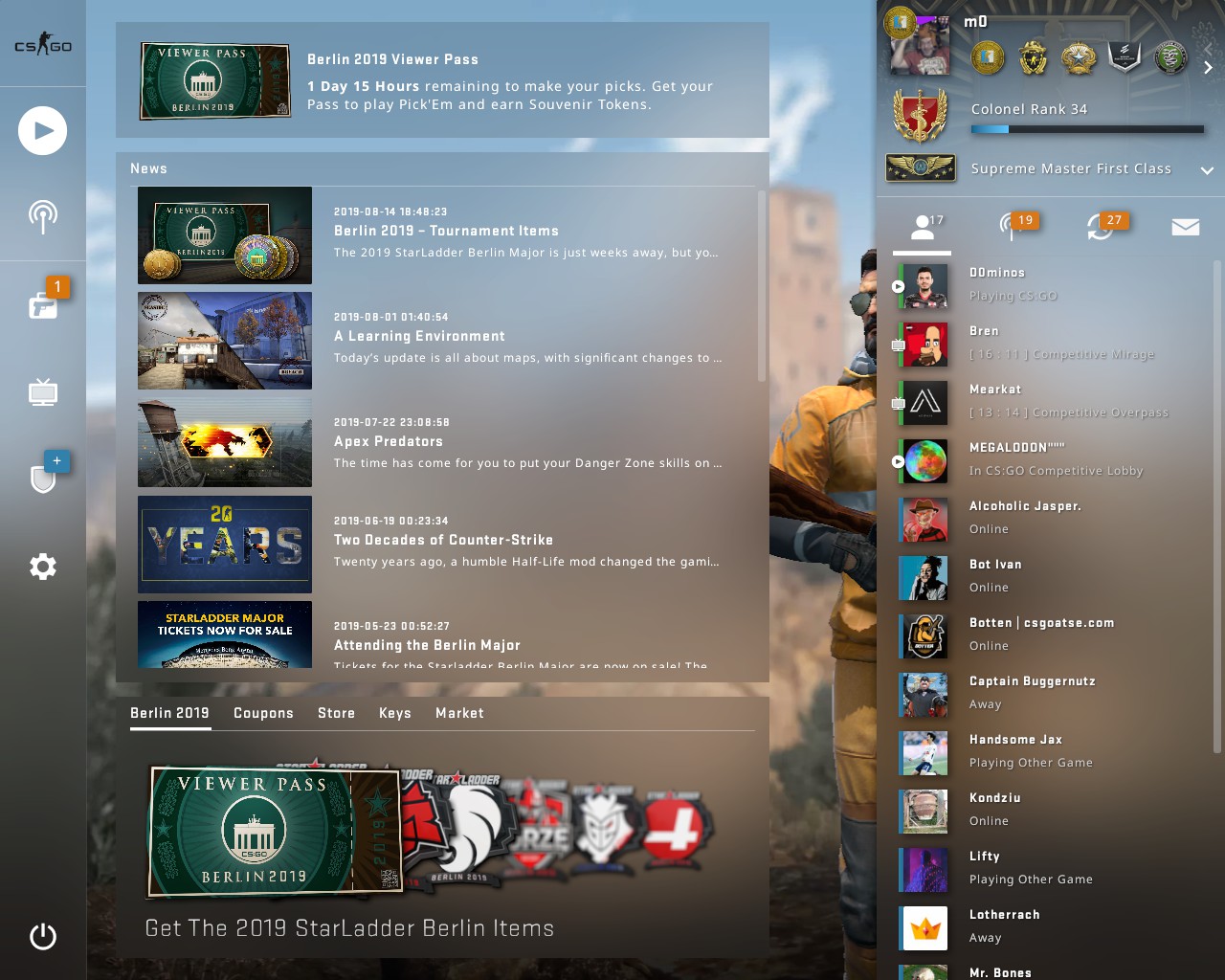Open the 20 Years news thumbnail

225,545
